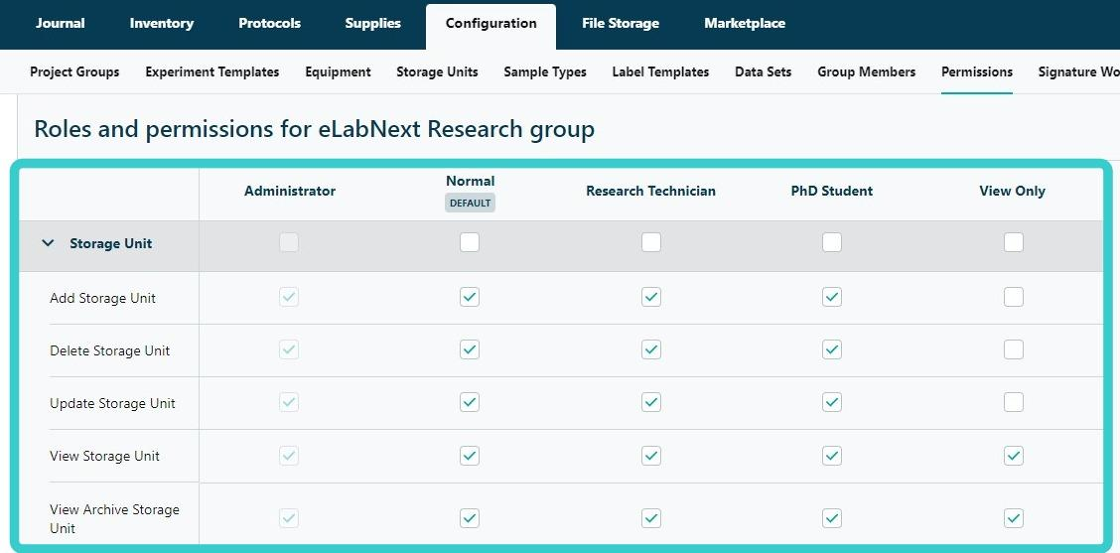Uncheck Delete Storage Unit for Research Technician
Image resolution: width=1120 pixels, height=553 pixels.
click(x=651, y=349)
